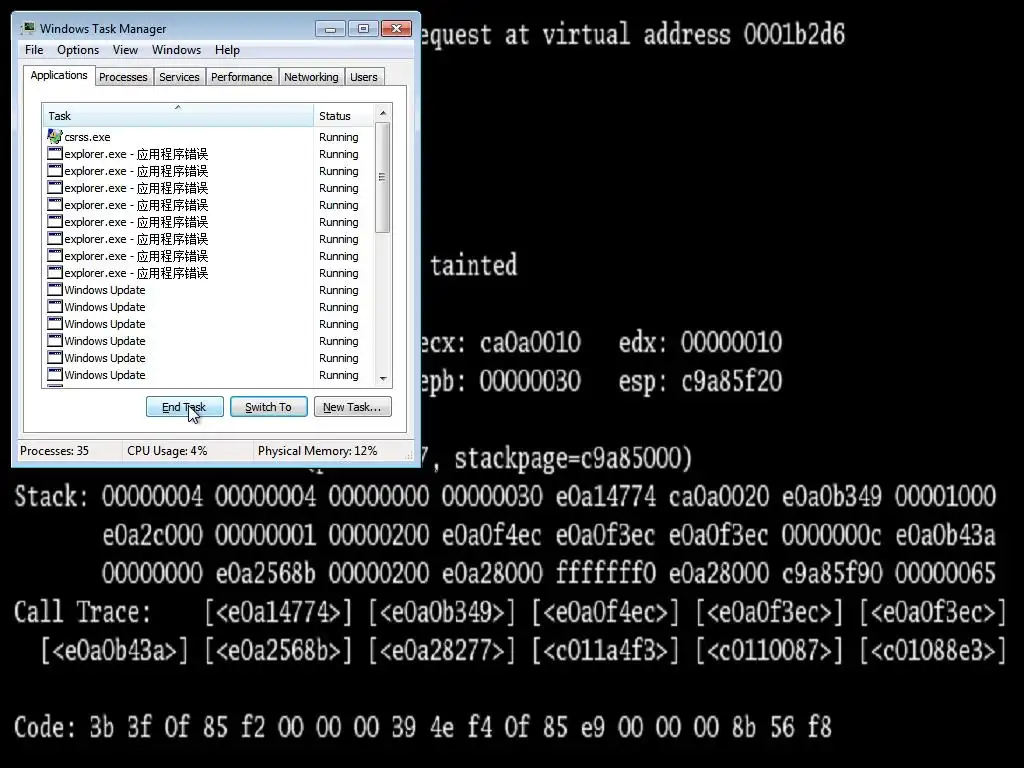Screen dimensions: 1024x768
Task: Switch to the Networking tab
Action: click(311, 77)
